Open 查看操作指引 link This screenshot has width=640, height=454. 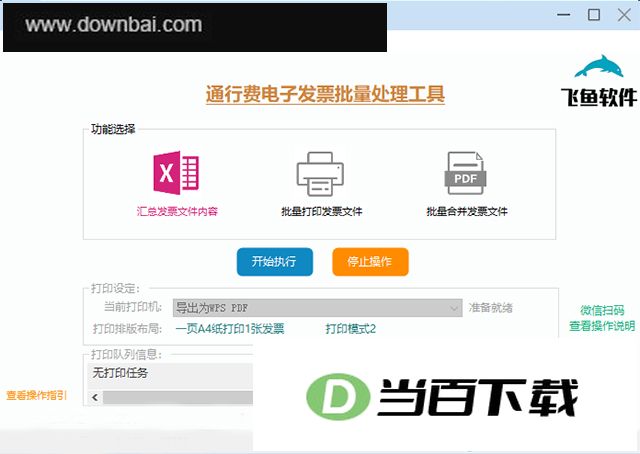tap(36, 395)
